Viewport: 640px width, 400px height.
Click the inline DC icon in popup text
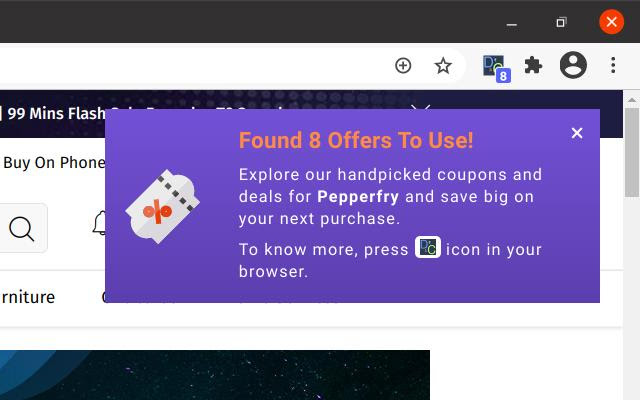[428, 247]
